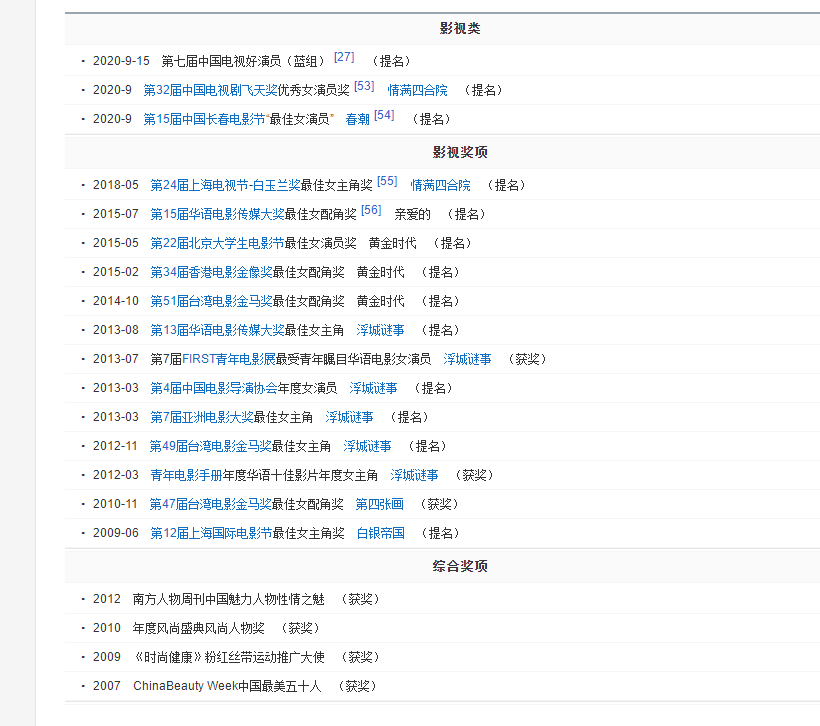Image resolution: width=820 pixels, height=726 pixels.
Task: Visit the 第12届上海国际电影节 link
Action: tap(211, 533)
